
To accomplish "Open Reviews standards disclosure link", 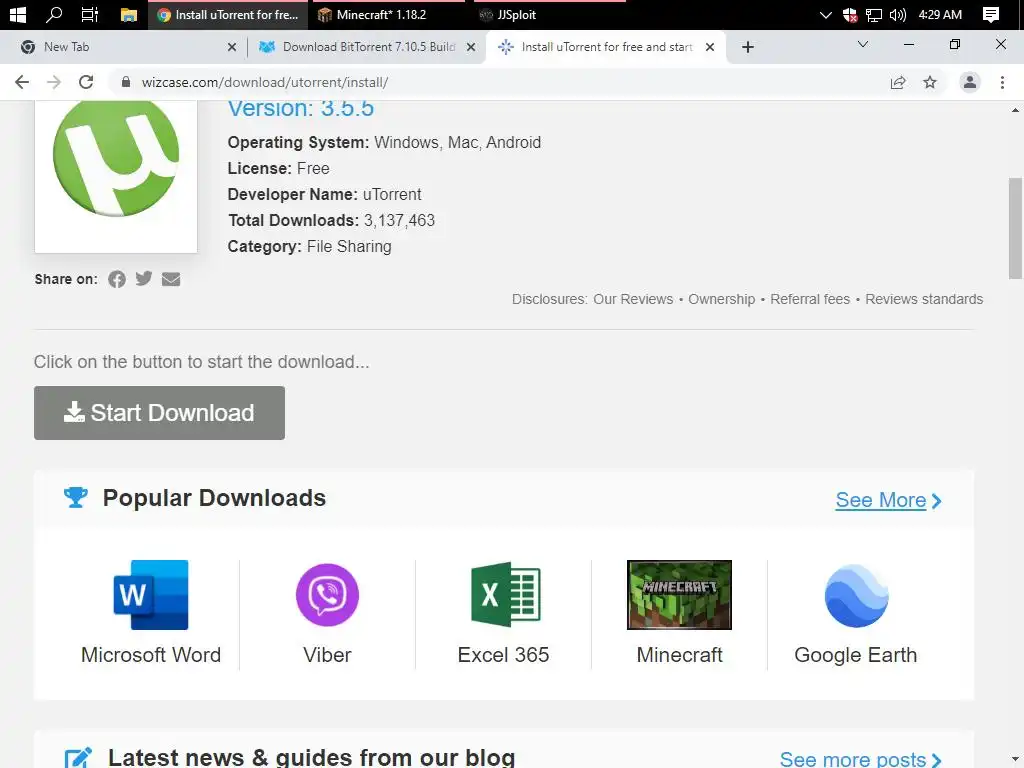I will [924, 299].
